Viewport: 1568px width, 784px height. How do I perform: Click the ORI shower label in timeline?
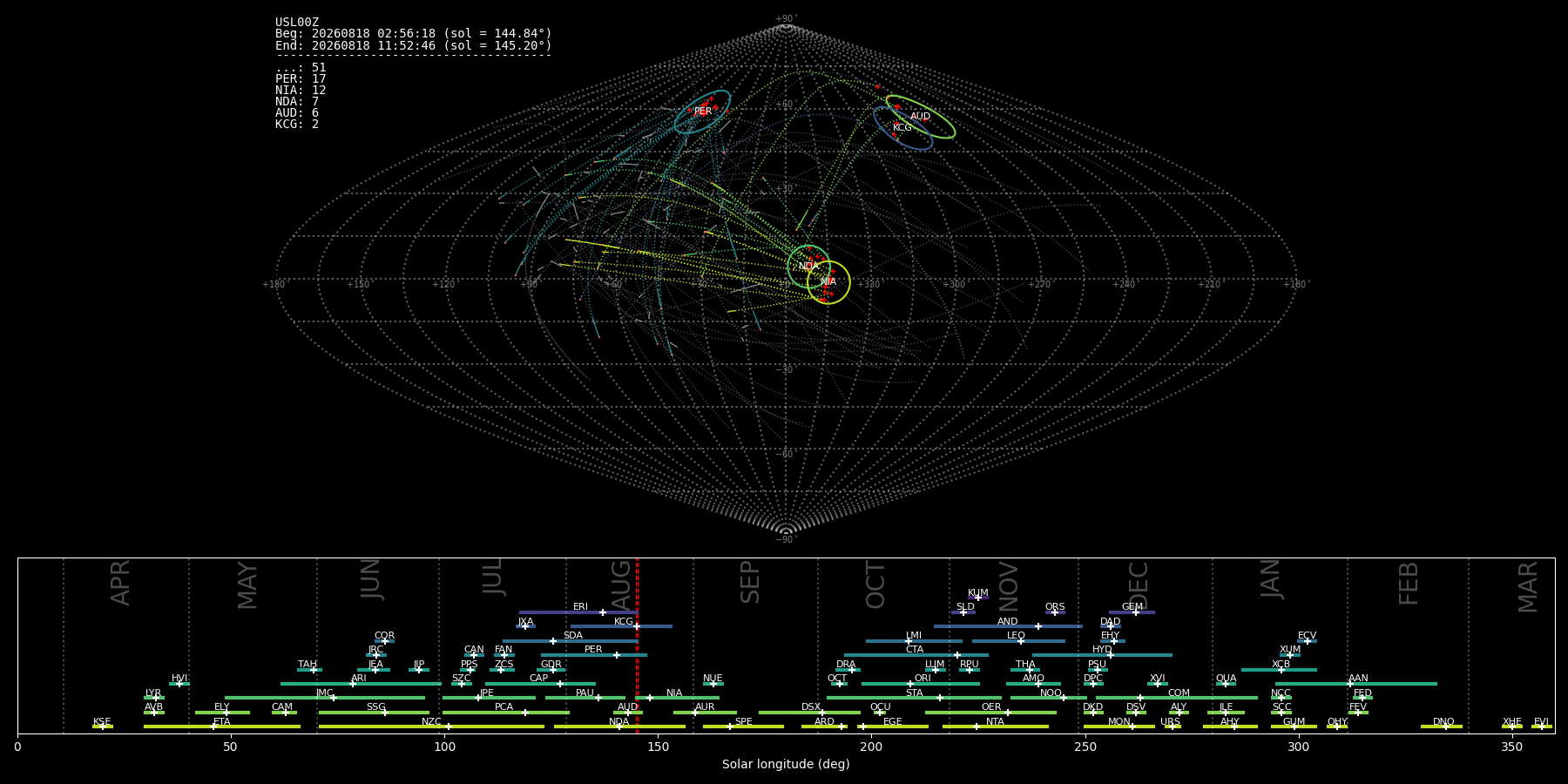point(923,679)
